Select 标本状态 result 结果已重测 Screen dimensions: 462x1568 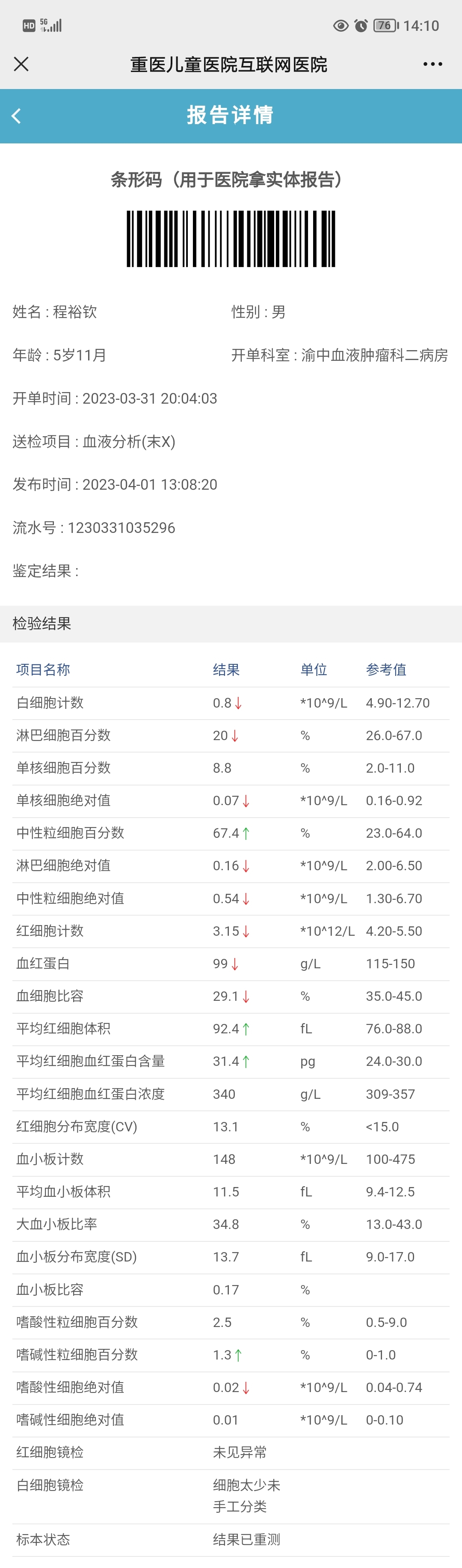point(246,1539)
